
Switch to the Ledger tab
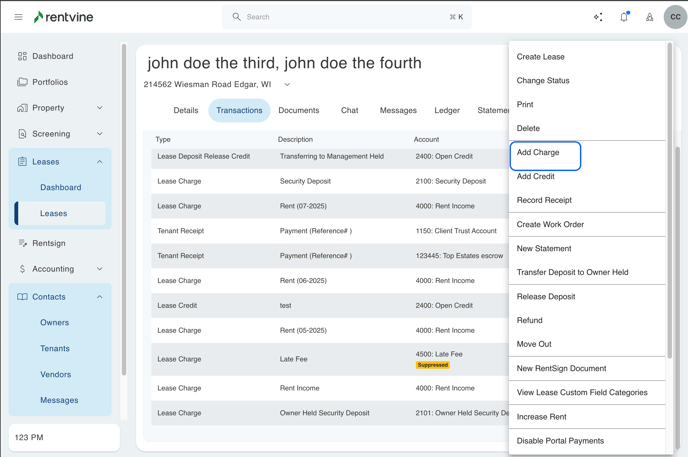pos(447,111)
